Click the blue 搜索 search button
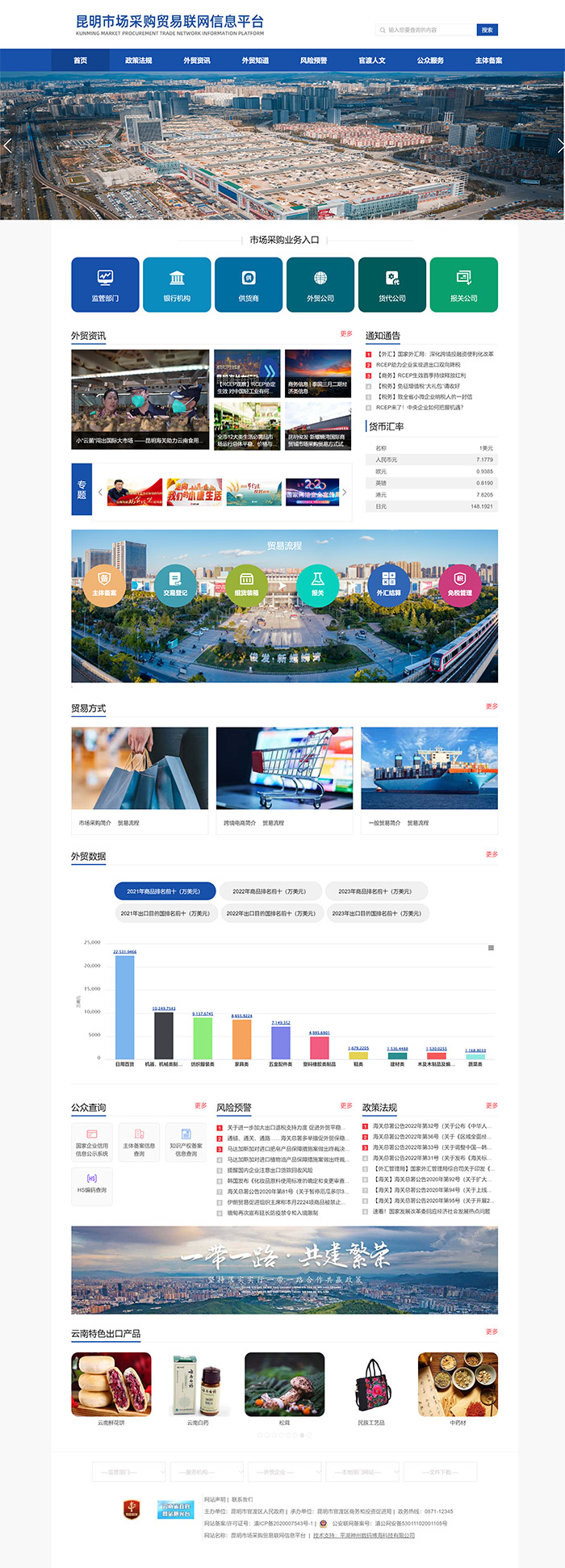 (487, 30)
